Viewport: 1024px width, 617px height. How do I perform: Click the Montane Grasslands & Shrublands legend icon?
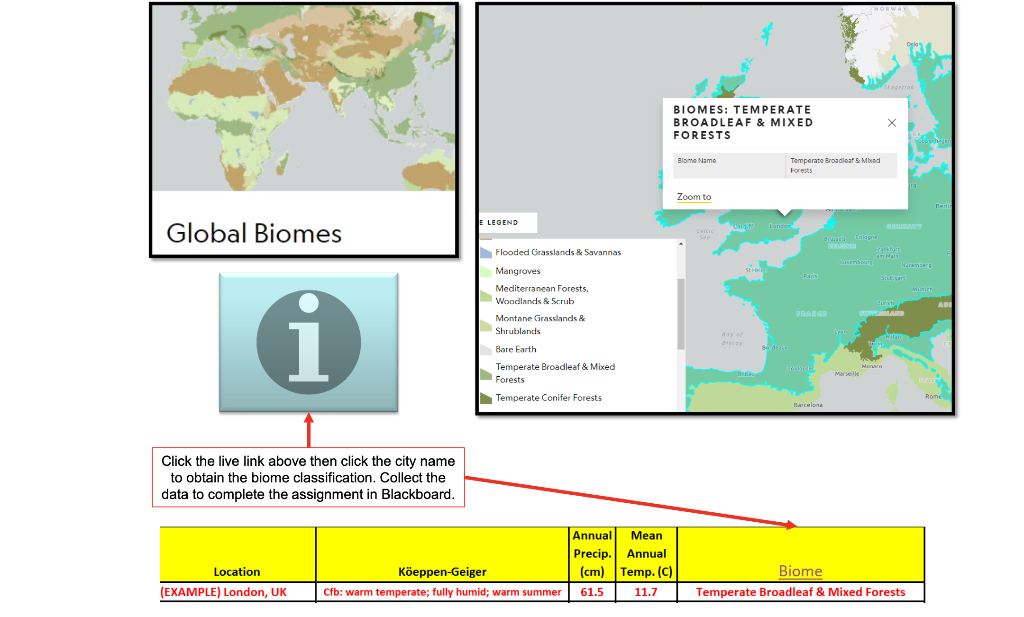tap(484, 324)
